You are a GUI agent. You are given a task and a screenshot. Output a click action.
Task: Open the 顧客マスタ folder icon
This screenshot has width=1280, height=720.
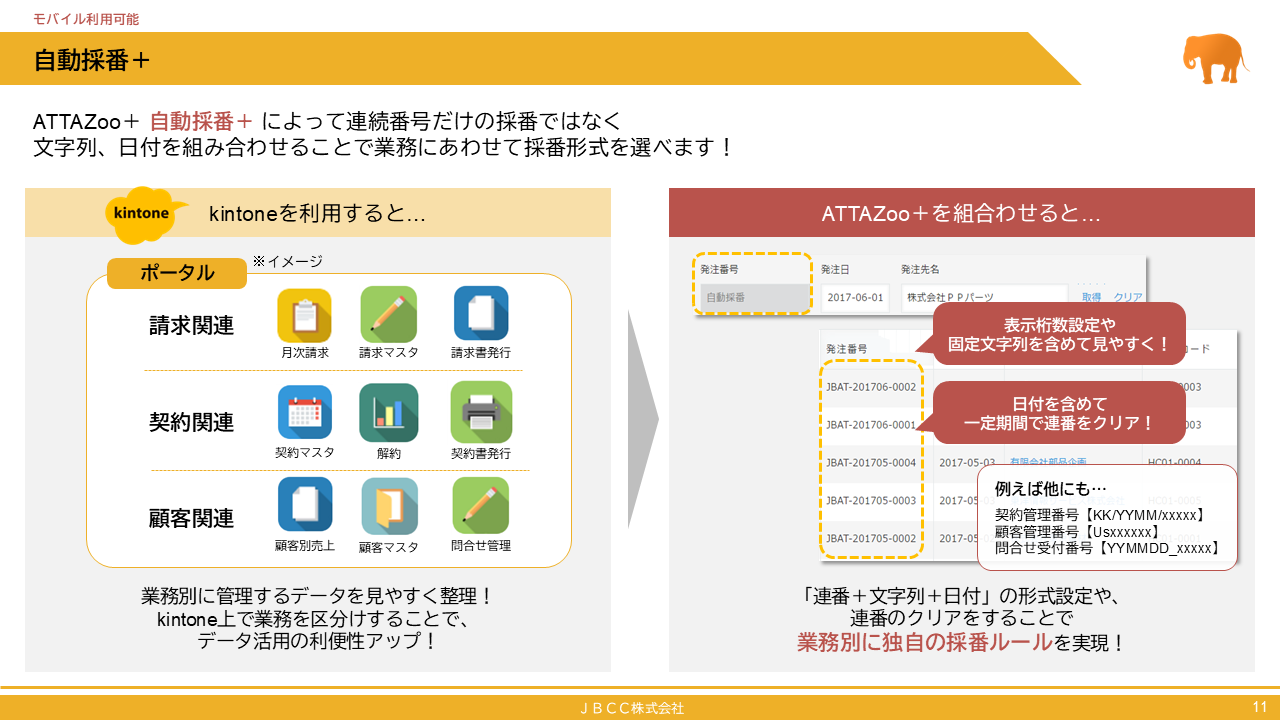[389, 505]
